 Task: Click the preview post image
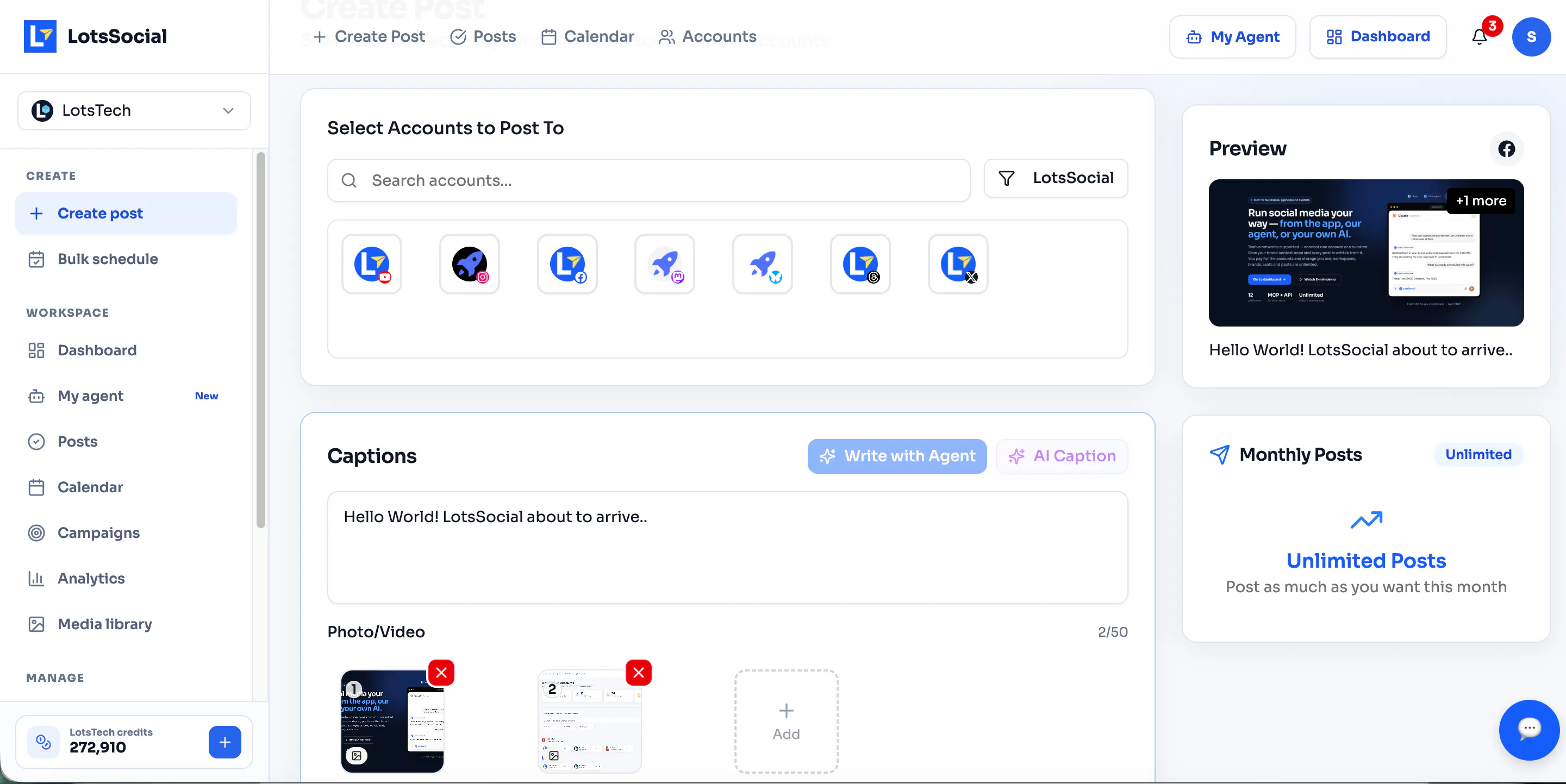[1366, 253]
